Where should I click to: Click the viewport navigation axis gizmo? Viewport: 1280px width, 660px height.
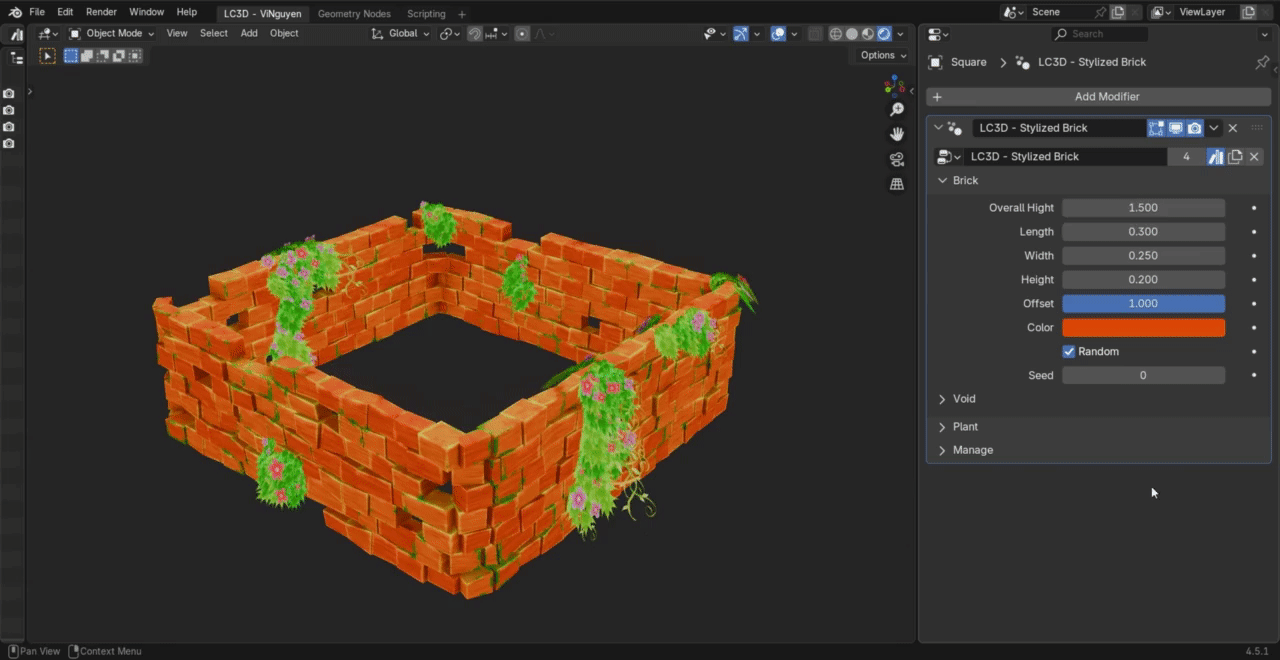pyautogui.click(x=894, y=84)
